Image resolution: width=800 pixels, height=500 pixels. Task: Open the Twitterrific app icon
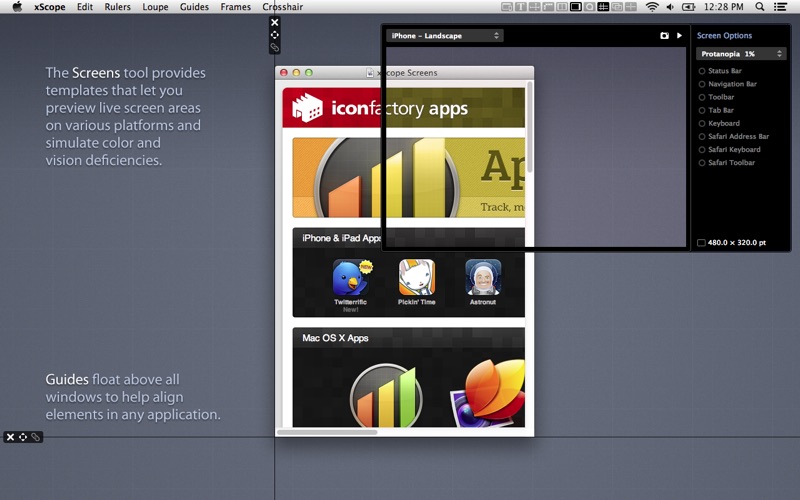click(350, 278)
